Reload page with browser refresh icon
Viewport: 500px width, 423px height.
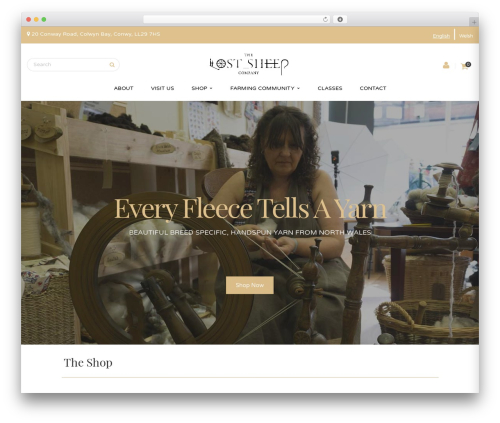point(325,20)
